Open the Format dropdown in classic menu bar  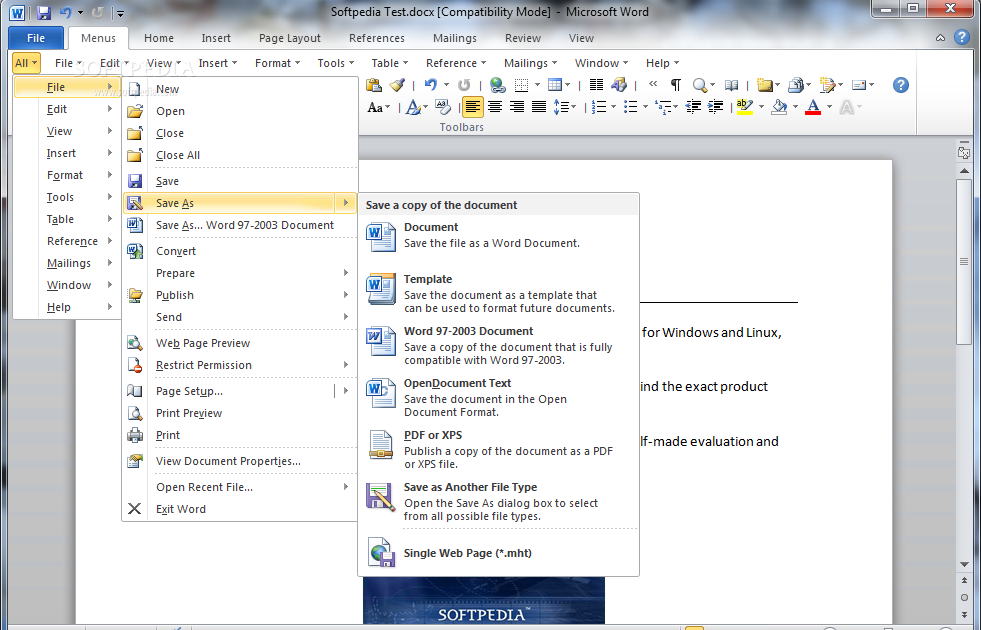277,63
